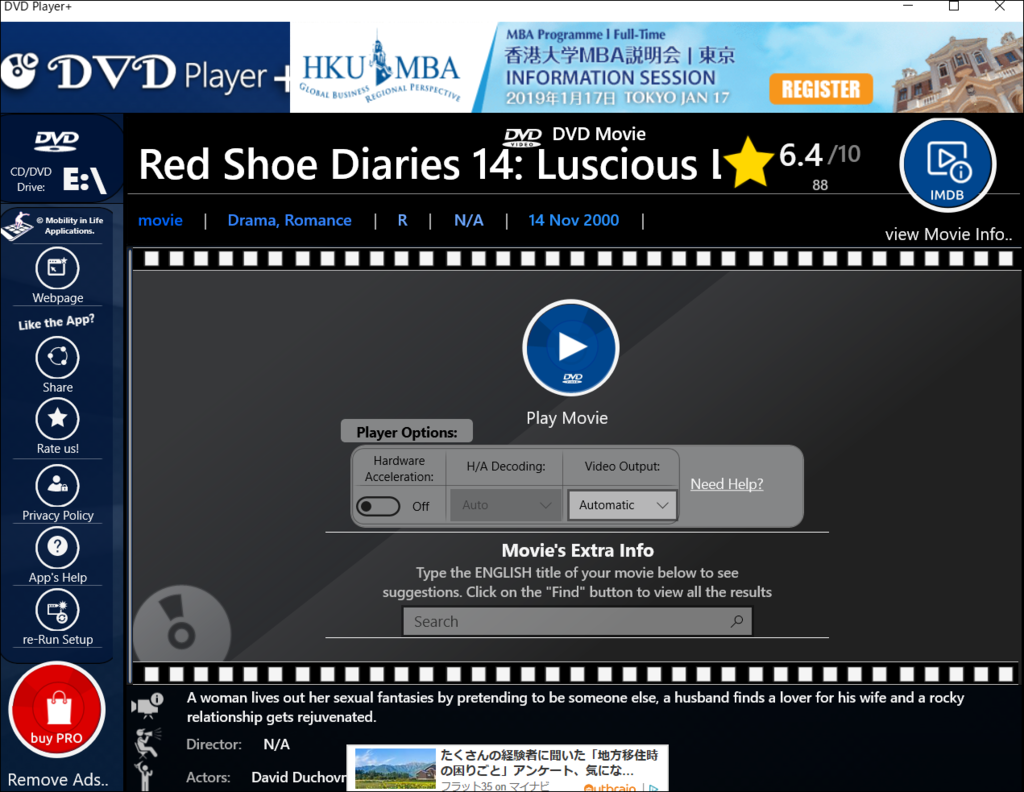This screenshot has width=1024, height=792.
Task: Click the DVD Player+ logo disc icon
Action: click(x=20, y=70)
